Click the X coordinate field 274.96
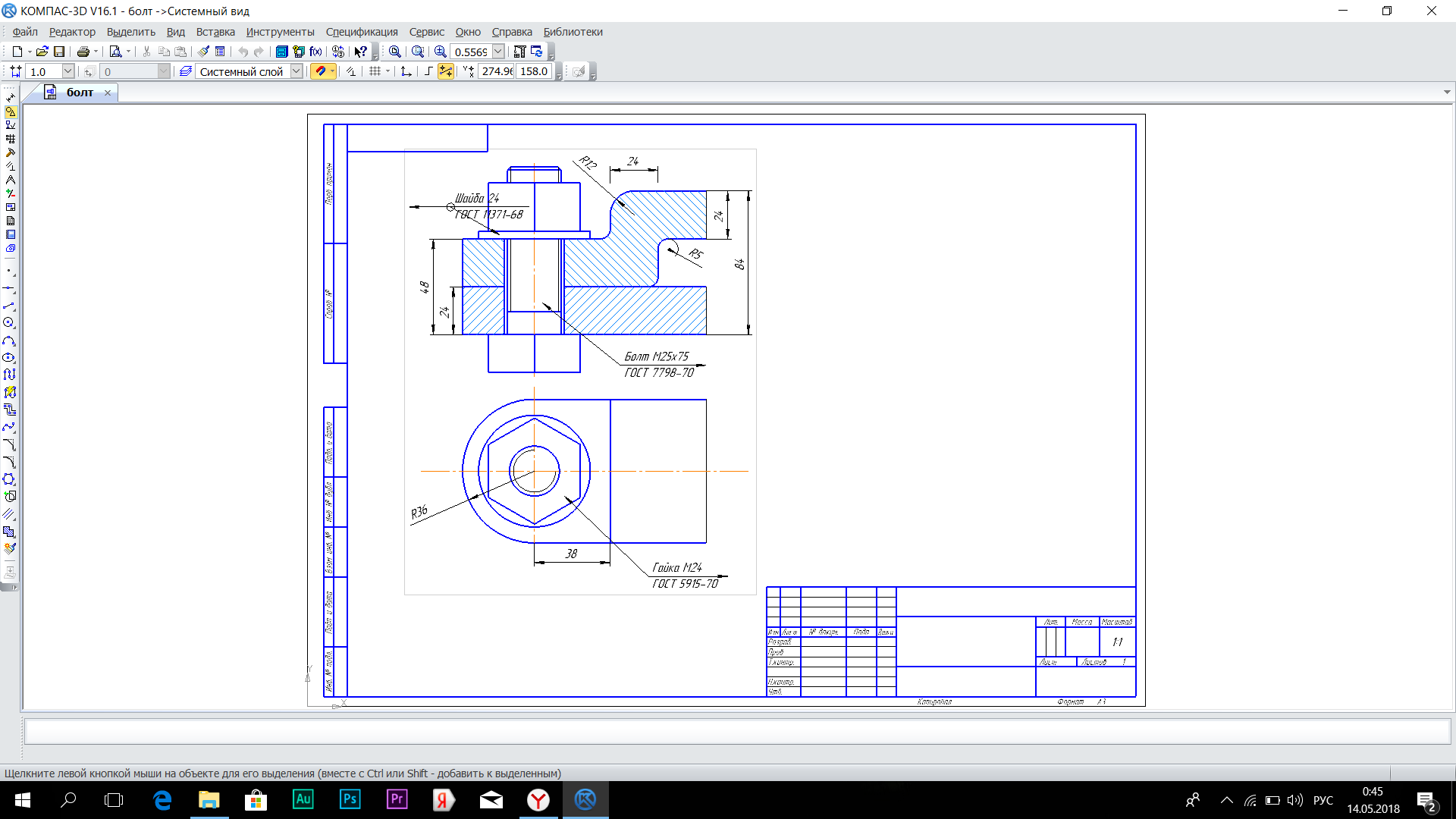The width and height of the screenshot is (1456, 819). point(497,71)
